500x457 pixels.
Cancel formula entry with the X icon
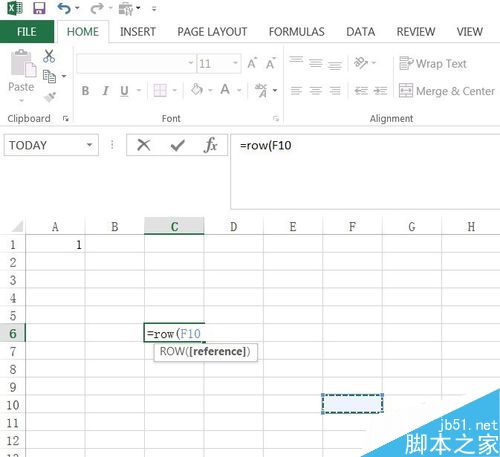[144, 145]
